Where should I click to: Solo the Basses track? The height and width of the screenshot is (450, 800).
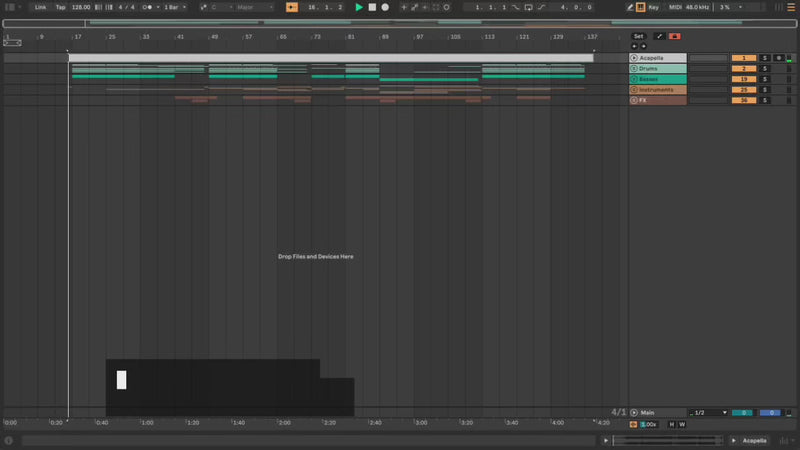pos(765,79)
